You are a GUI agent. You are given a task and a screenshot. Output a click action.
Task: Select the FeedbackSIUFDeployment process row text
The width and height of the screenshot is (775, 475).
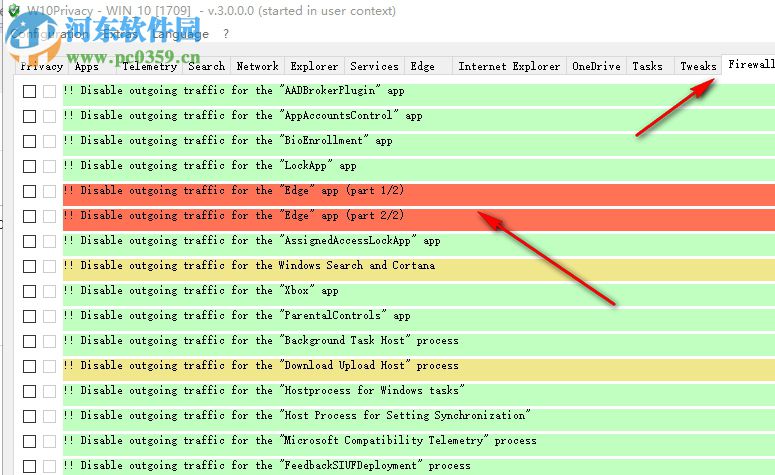[267, 466]
